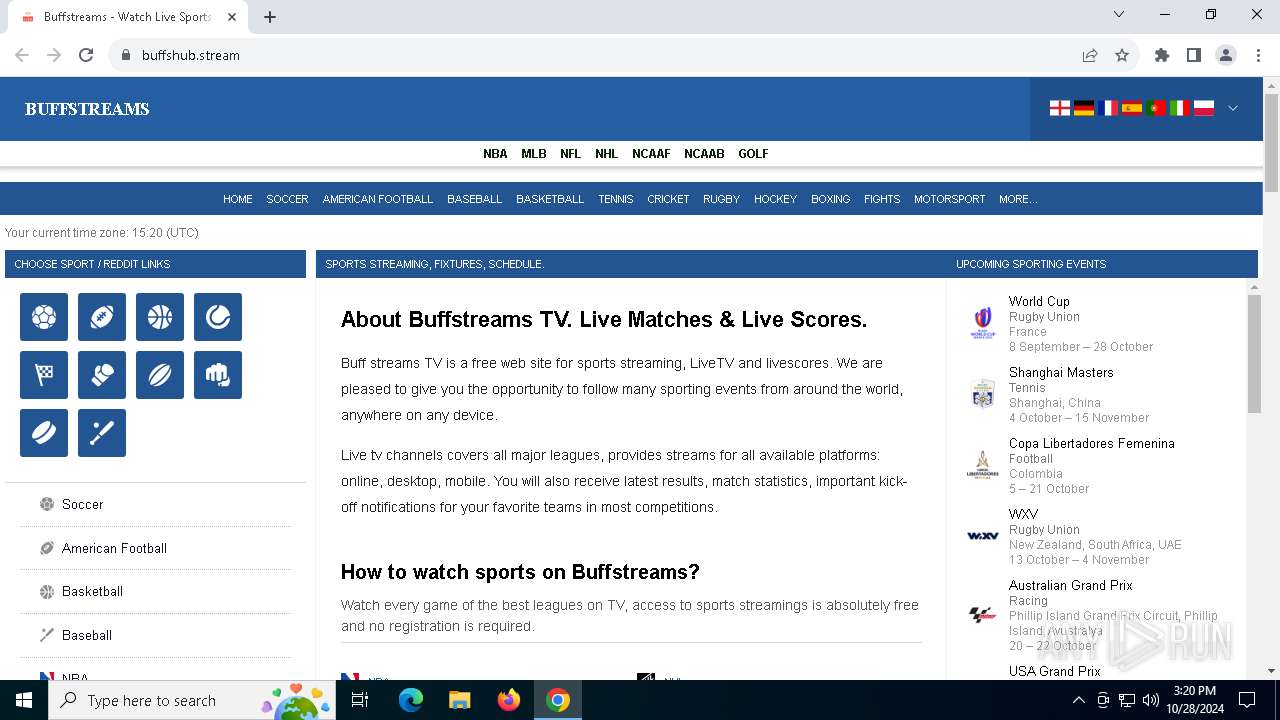Viewport: 1280px width, 720px height.
Task: Open the Extensions puzzle icon
Action: coord(1162,55)
